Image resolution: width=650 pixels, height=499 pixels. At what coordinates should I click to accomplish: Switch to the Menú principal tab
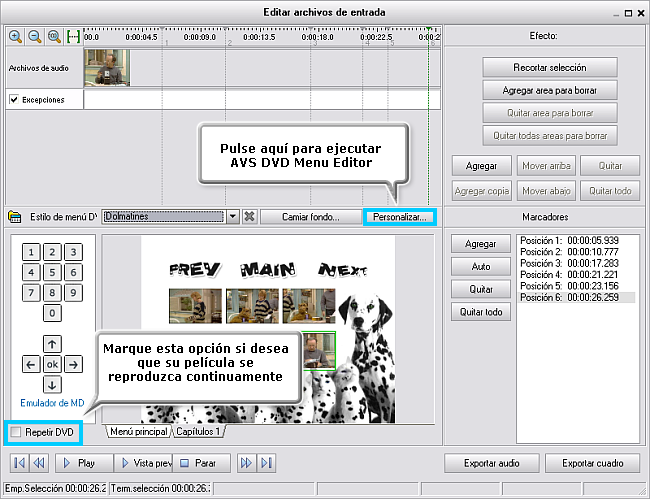click(x=138, y=431)
